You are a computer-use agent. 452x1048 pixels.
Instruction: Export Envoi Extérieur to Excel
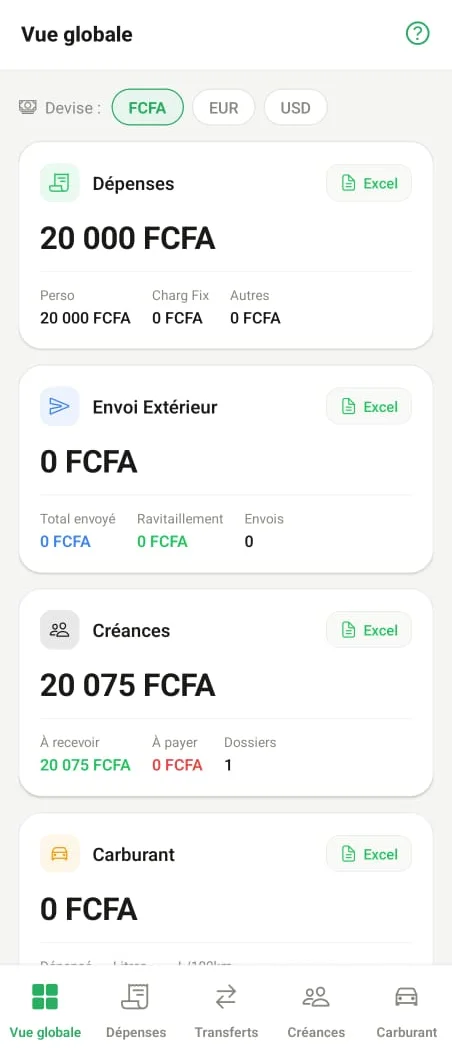coord(369,406)
